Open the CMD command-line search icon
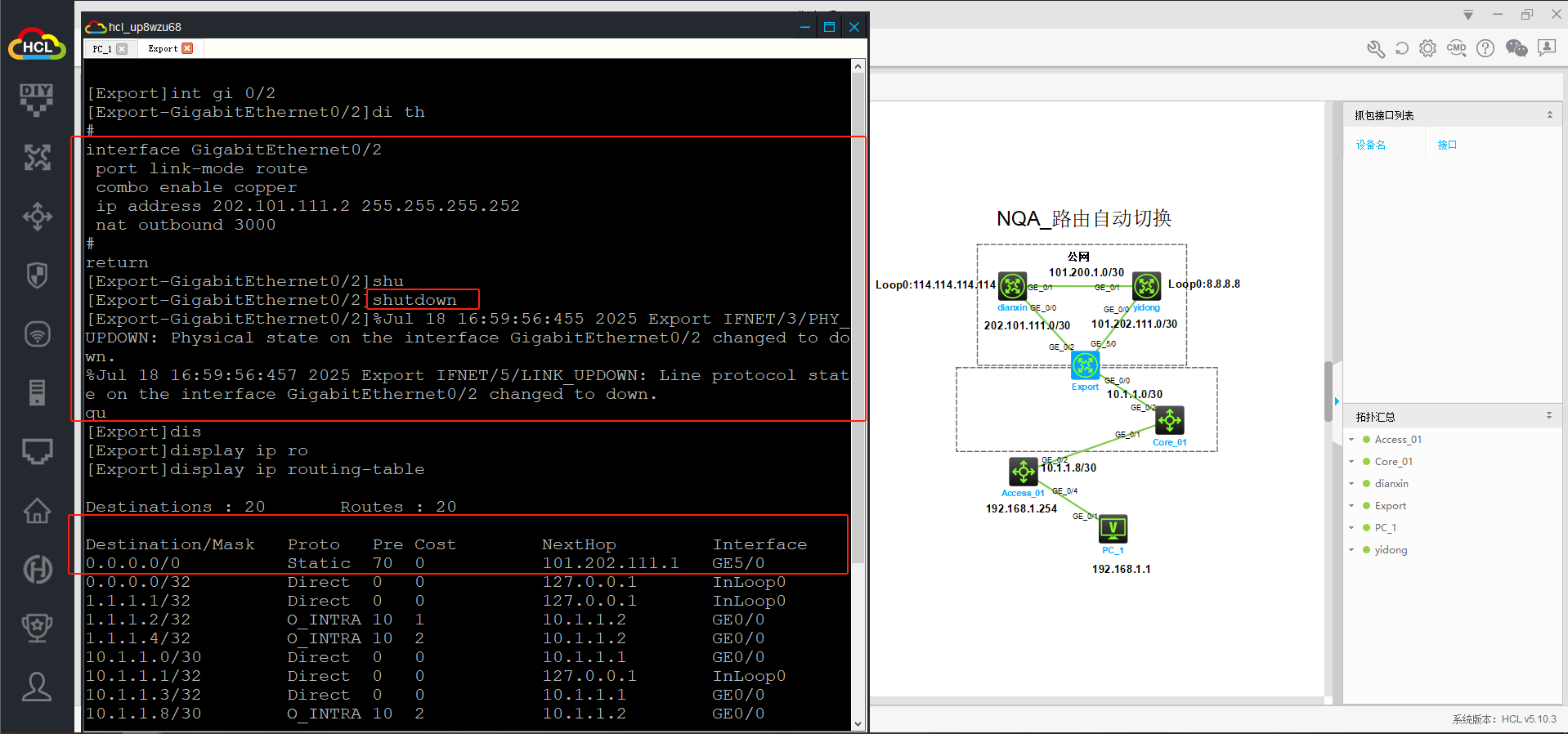The height and width of the screenshot is (734, 1568). pyautogui.click(x=1456, y=48)
